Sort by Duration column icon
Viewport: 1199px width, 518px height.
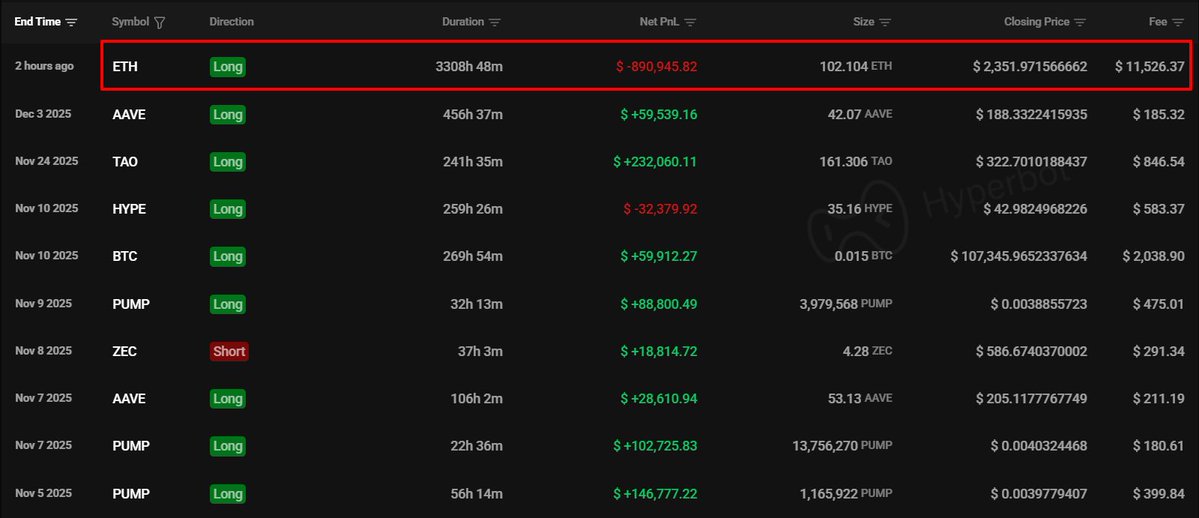[495, 22]
